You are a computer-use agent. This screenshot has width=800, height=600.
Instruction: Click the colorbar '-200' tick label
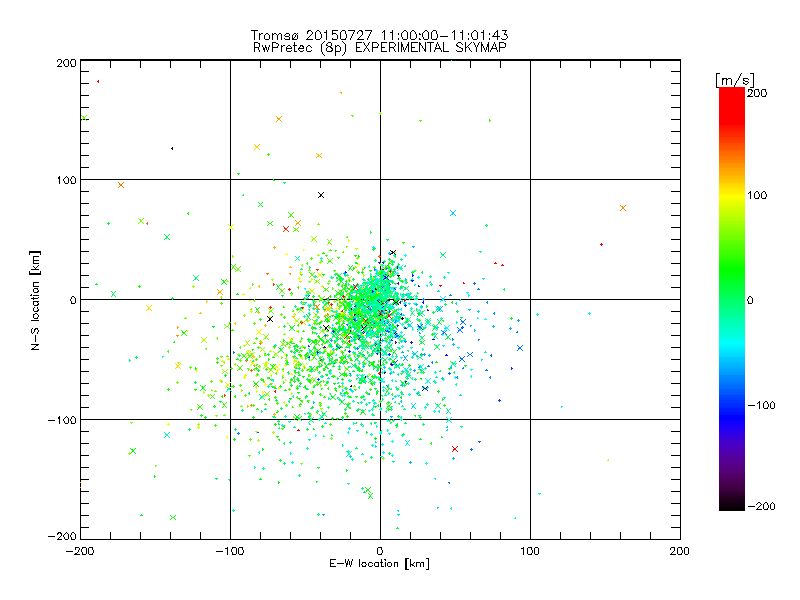(x=761, y=507)
